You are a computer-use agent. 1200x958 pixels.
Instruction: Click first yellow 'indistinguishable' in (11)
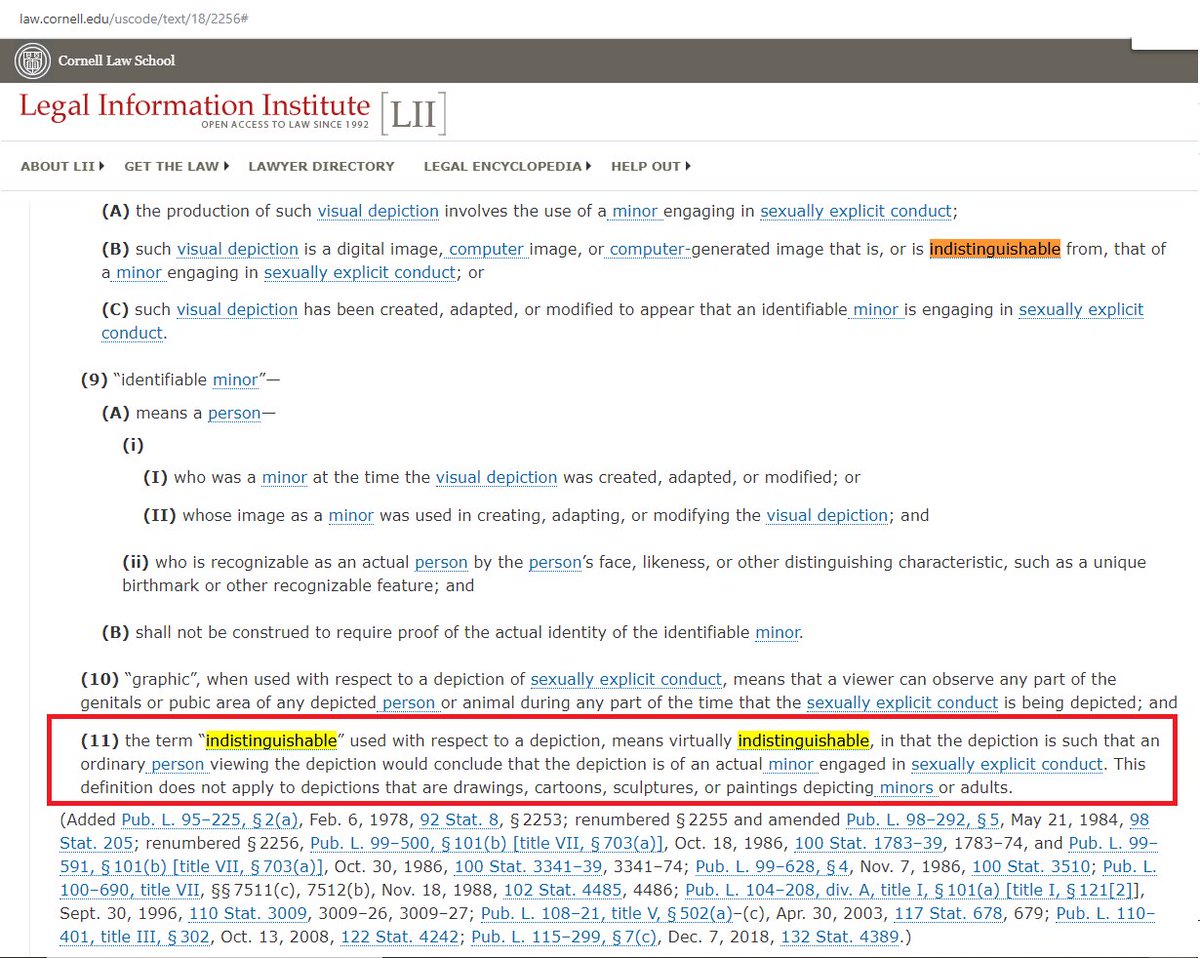click(270, 741)
